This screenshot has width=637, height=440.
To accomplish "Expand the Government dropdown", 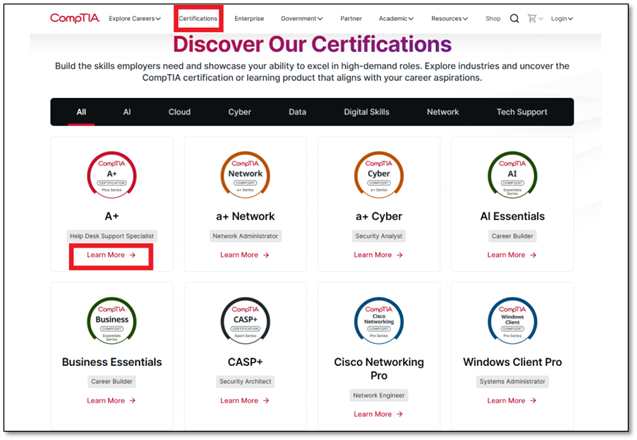I will click(x=301, y=19).
